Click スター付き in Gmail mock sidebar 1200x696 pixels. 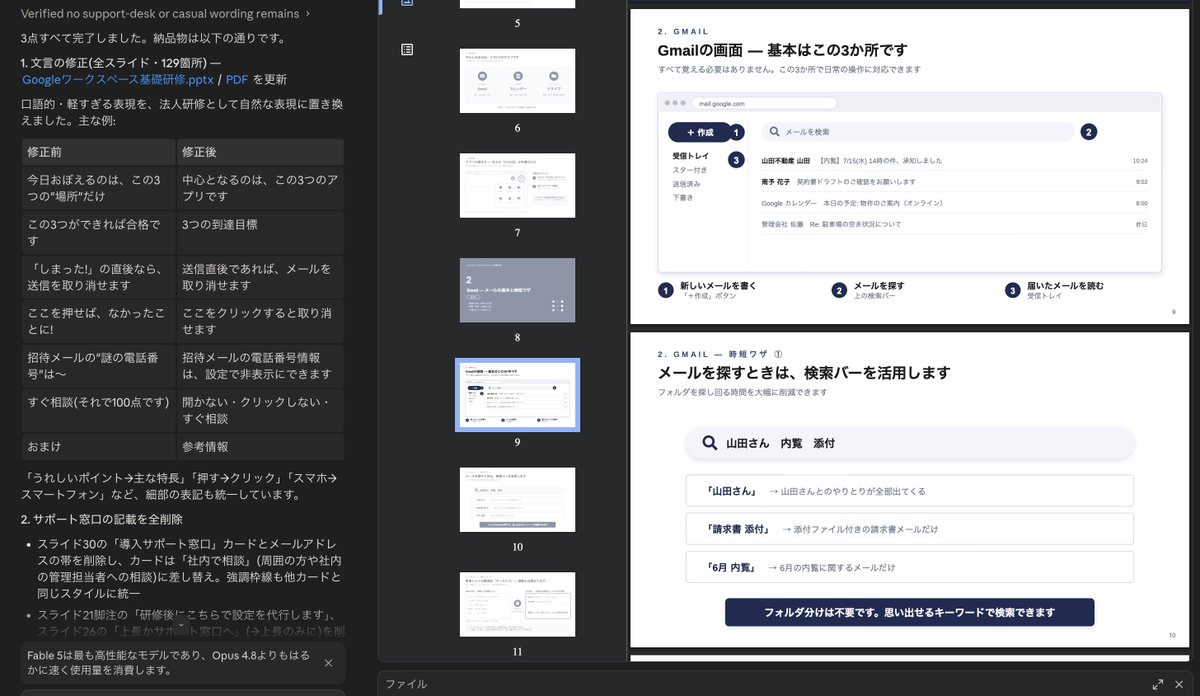pyautogui.click(x=690, y=170)
